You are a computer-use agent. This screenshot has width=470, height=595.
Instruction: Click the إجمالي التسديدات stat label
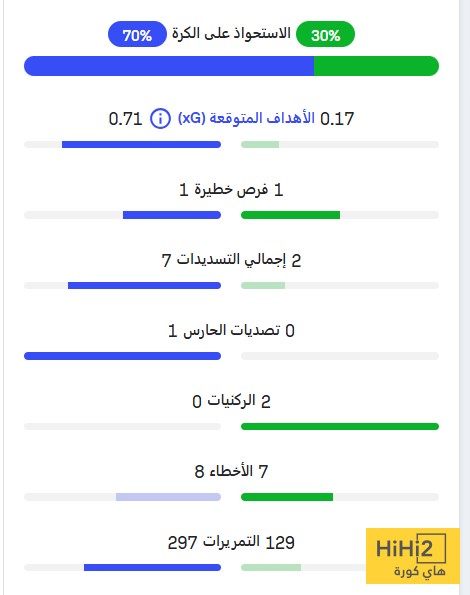[231, 260]
